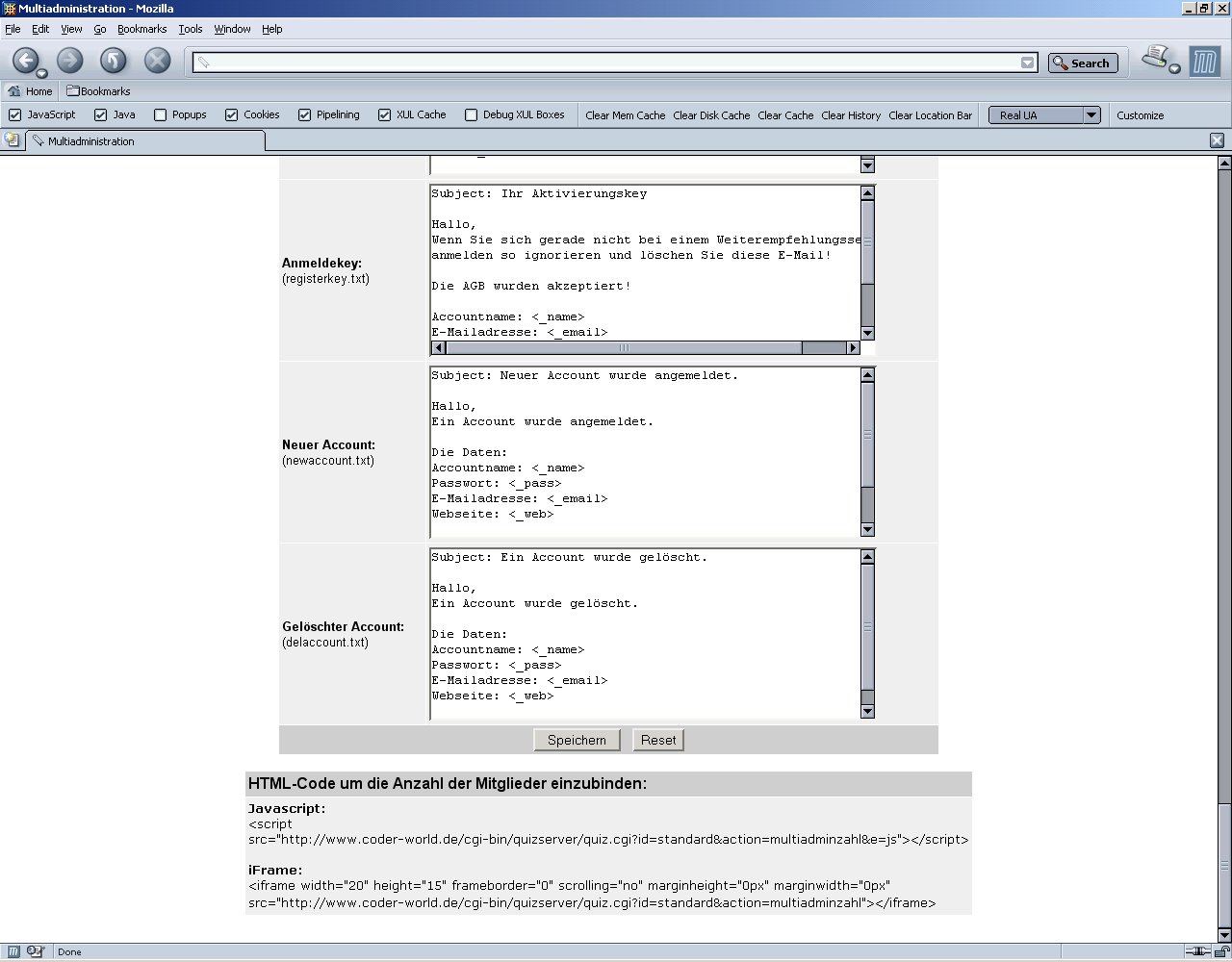Open the Bookmarks folder on personal toolbar
Screen dimensions: 1232x962
98,91
